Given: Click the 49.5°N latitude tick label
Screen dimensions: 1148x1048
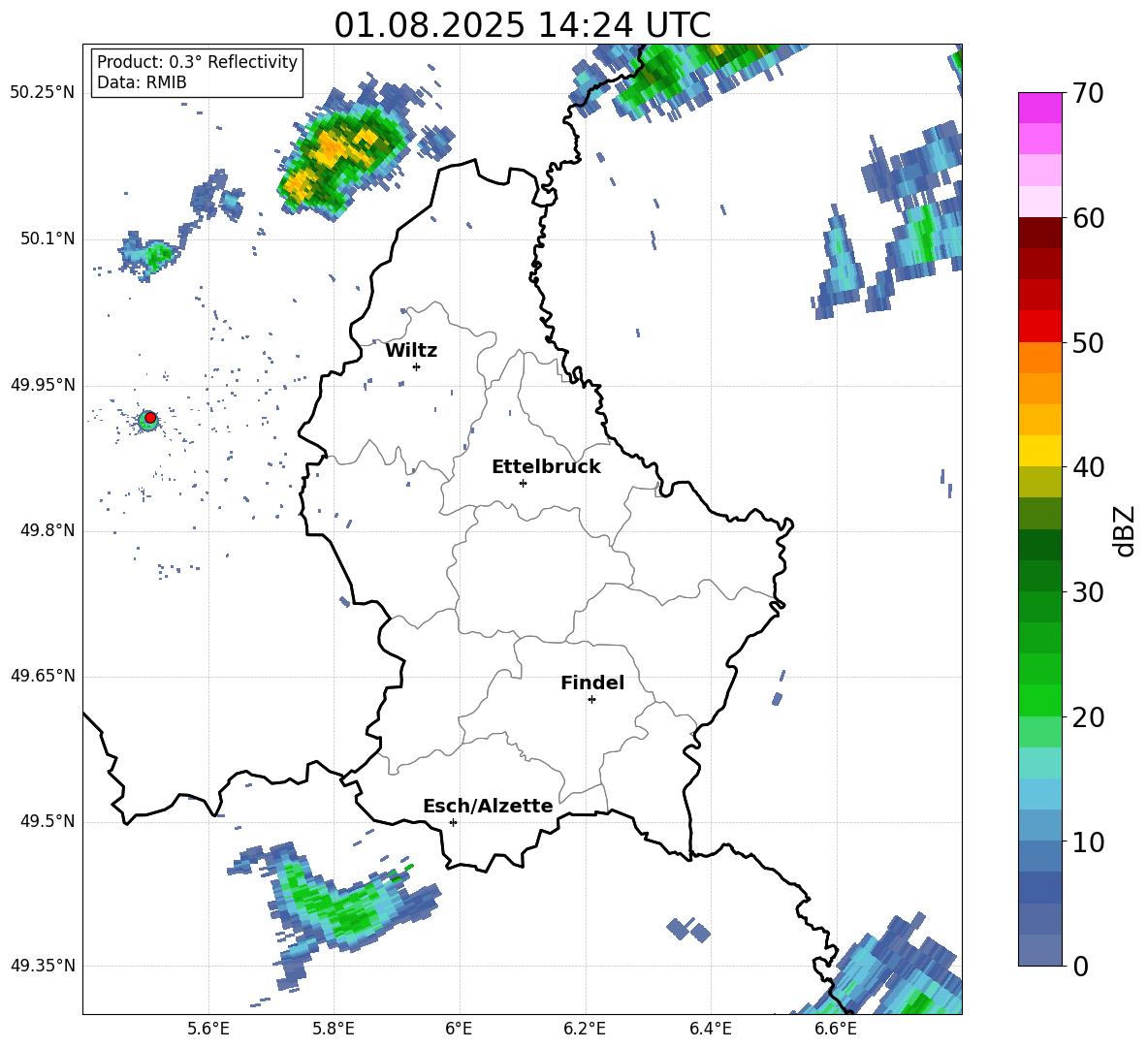Looking at the screenshot, I should click(48, 821).
